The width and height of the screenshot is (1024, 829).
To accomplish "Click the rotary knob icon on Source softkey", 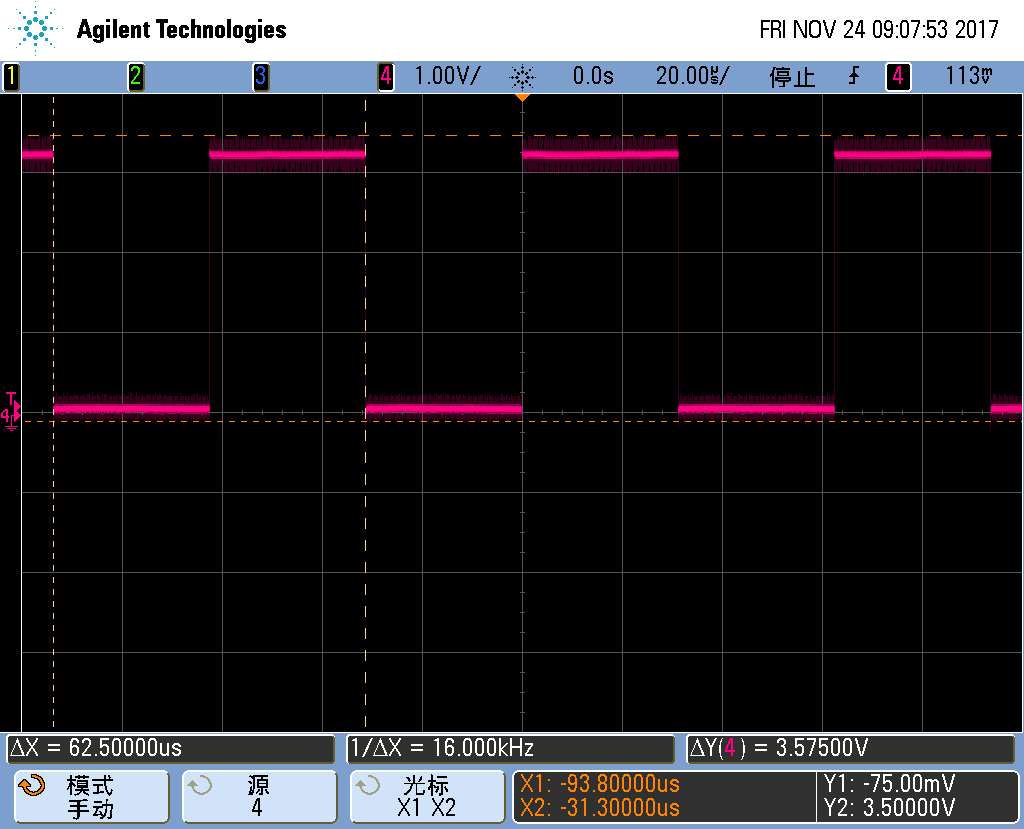I will tap(200, 785).
